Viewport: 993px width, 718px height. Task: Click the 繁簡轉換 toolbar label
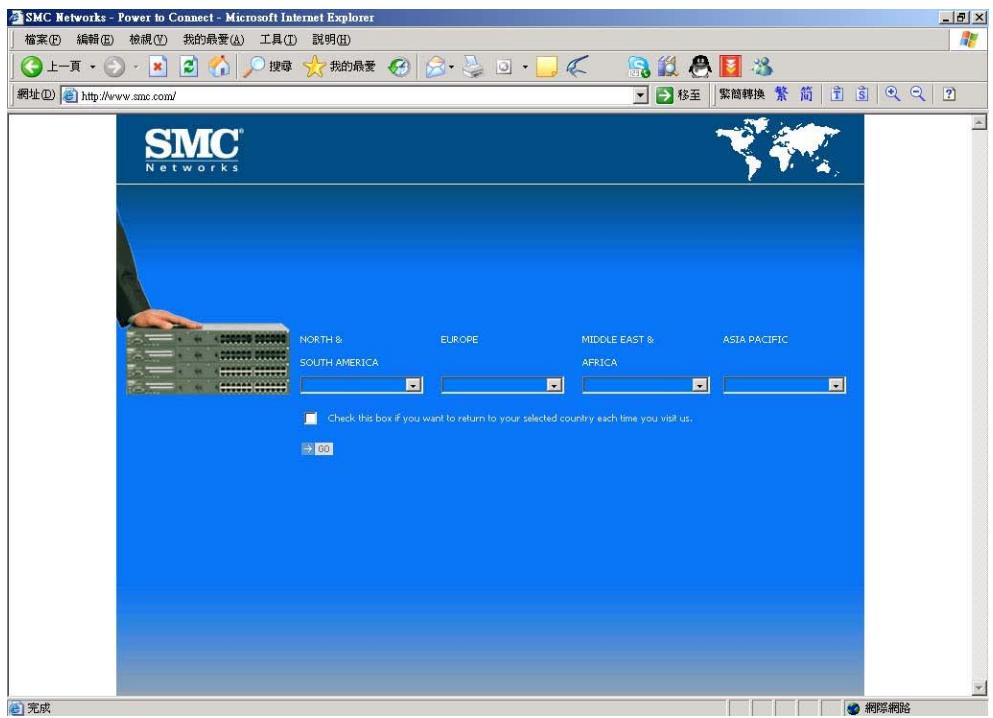(742, 94)
